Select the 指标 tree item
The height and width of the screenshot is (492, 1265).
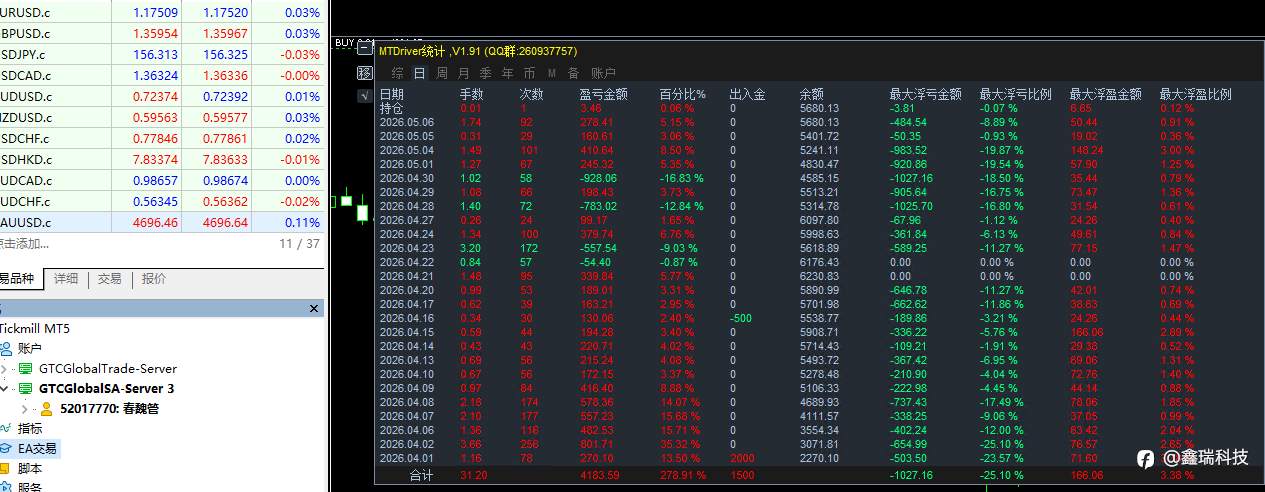30,429
